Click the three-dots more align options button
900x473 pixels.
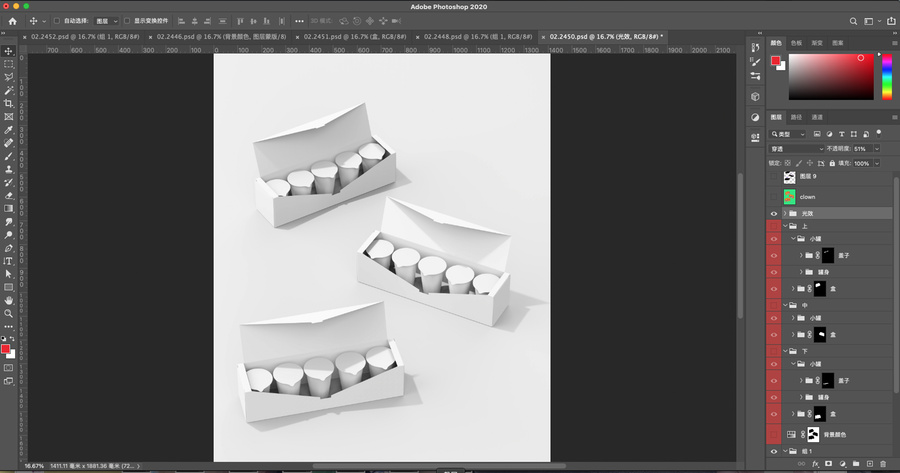tap(299, 21)
